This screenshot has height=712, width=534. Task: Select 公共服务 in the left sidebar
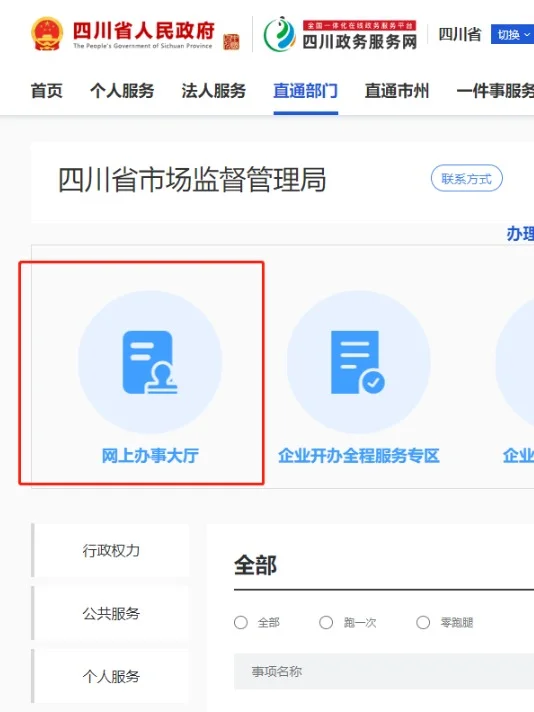(x=111, y=613)
